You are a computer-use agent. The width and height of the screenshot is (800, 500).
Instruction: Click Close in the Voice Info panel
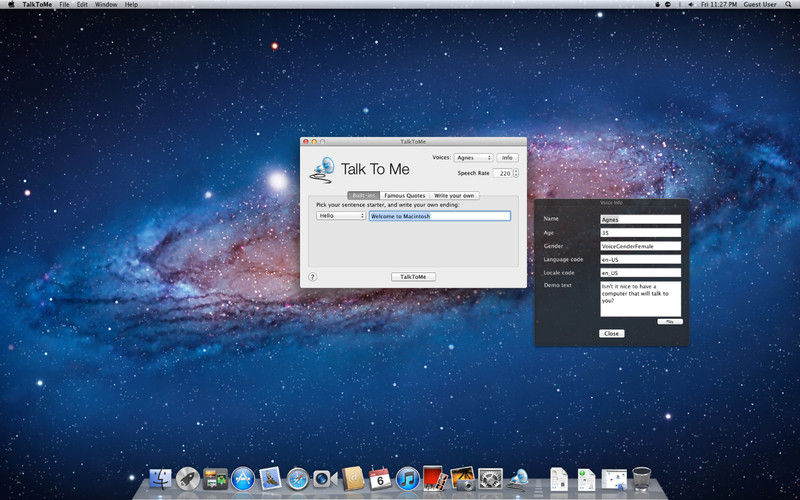611,333
